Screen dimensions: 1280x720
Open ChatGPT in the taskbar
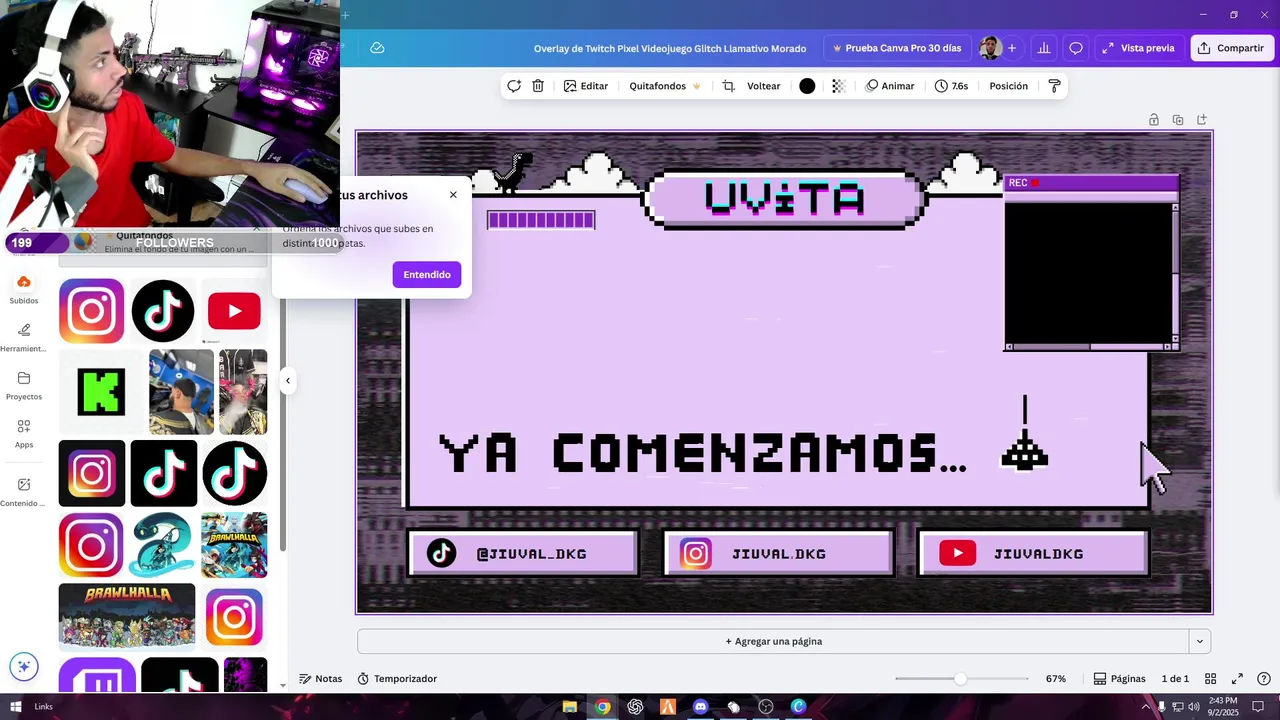635,707
